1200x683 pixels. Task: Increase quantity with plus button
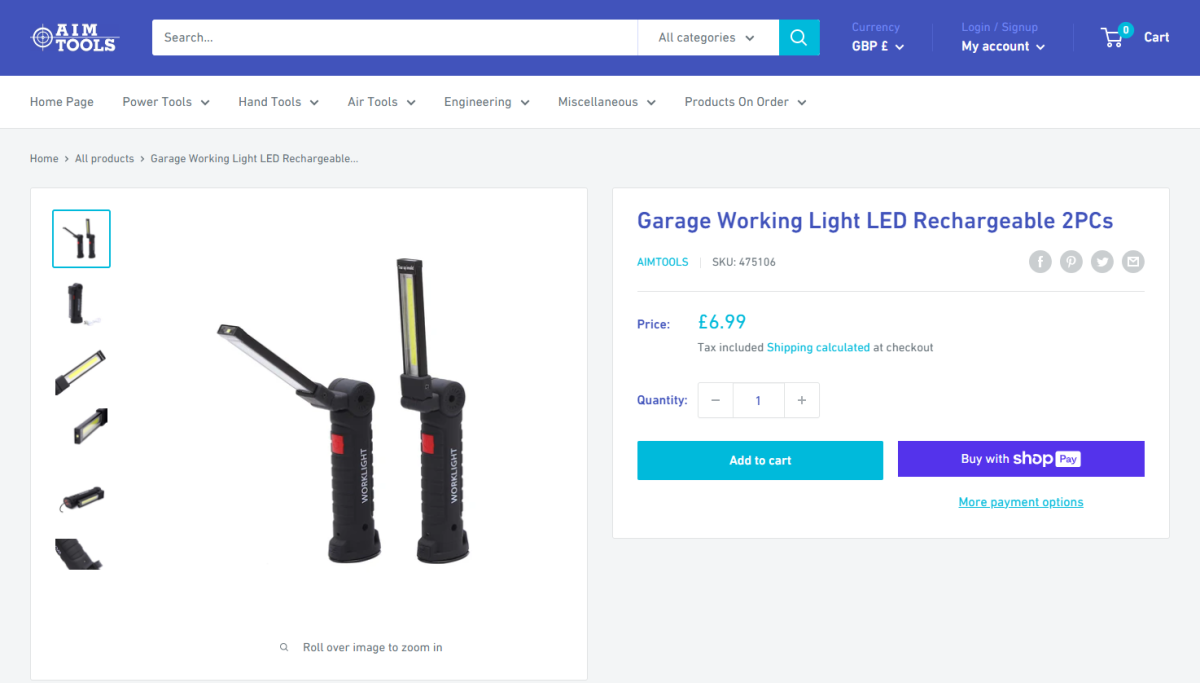pos(802,400)
